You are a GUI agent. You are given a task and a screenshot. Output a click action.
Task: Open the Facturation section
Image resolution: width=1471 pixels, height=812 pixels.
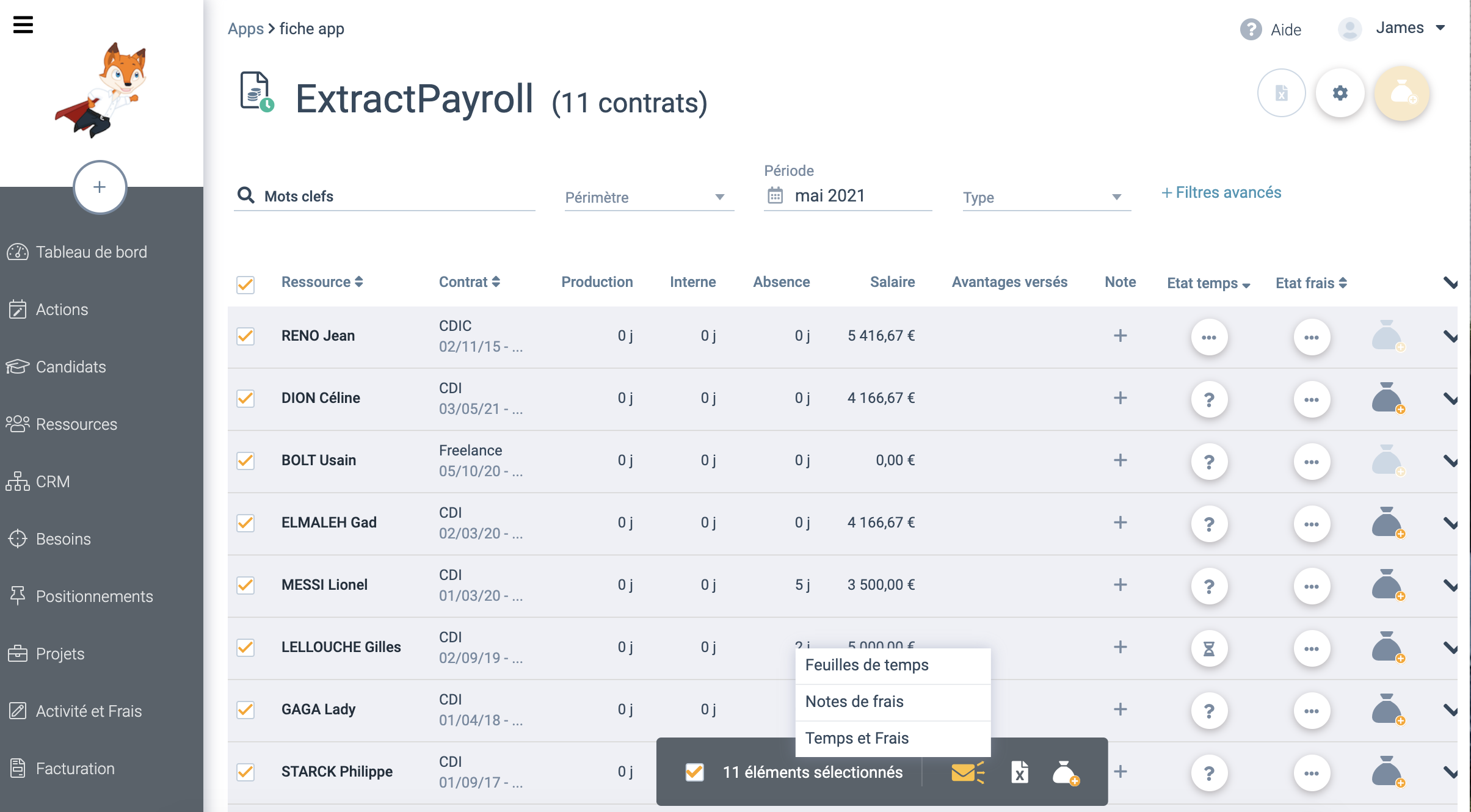[61, 769]
